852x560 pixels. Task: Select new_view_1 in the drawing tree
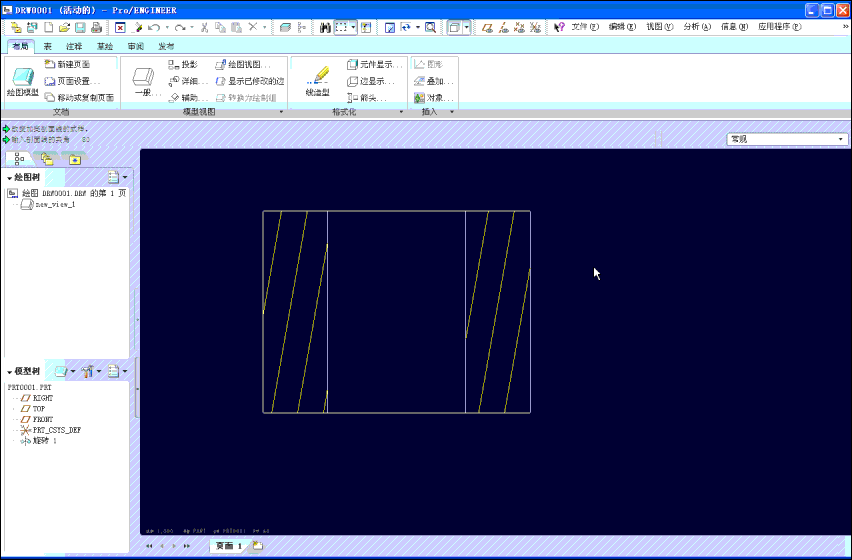(48, 205)
